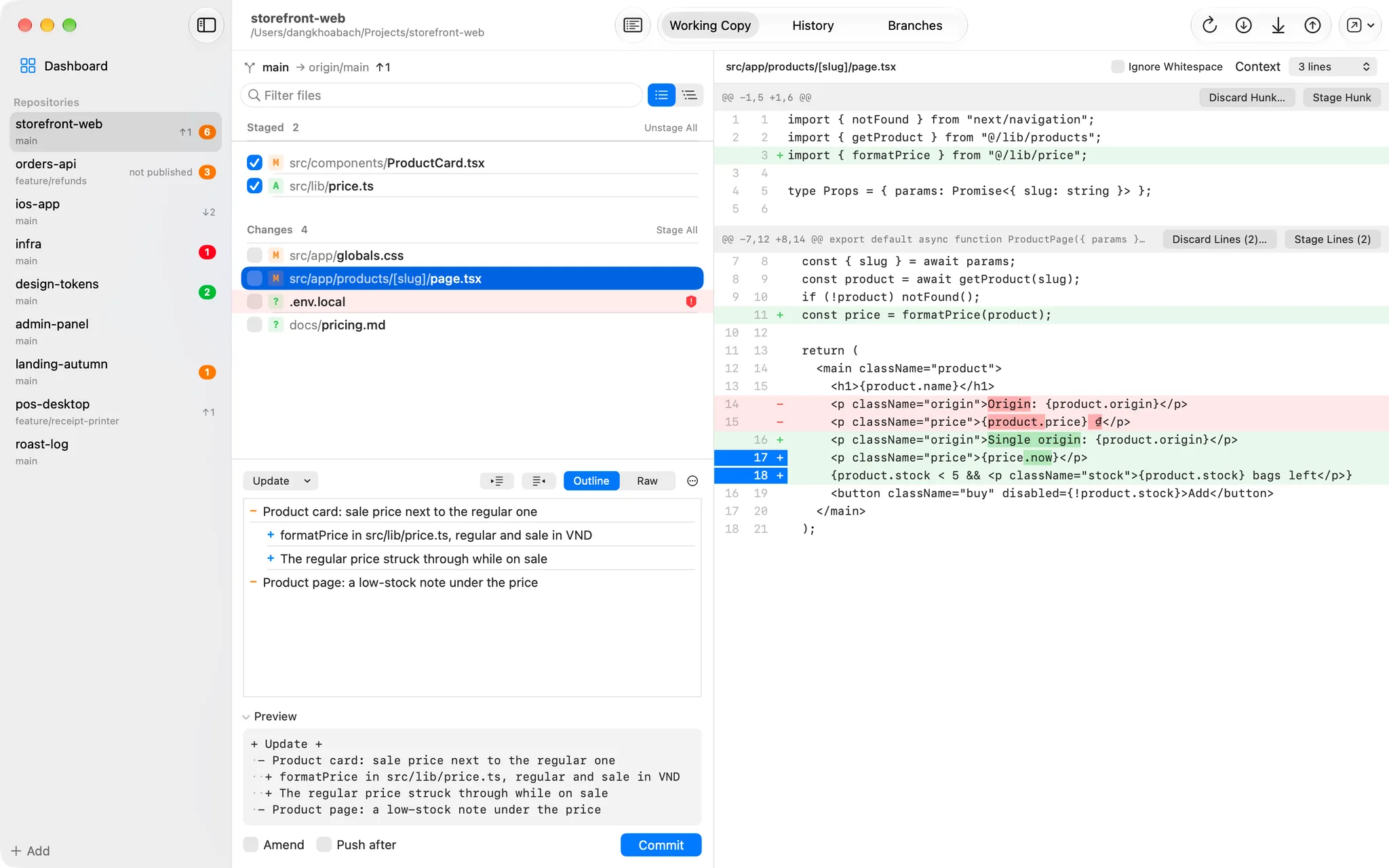Switch to the Branches tab
This screenshot has height=868, width=1389.
click(x=915, y=25)
